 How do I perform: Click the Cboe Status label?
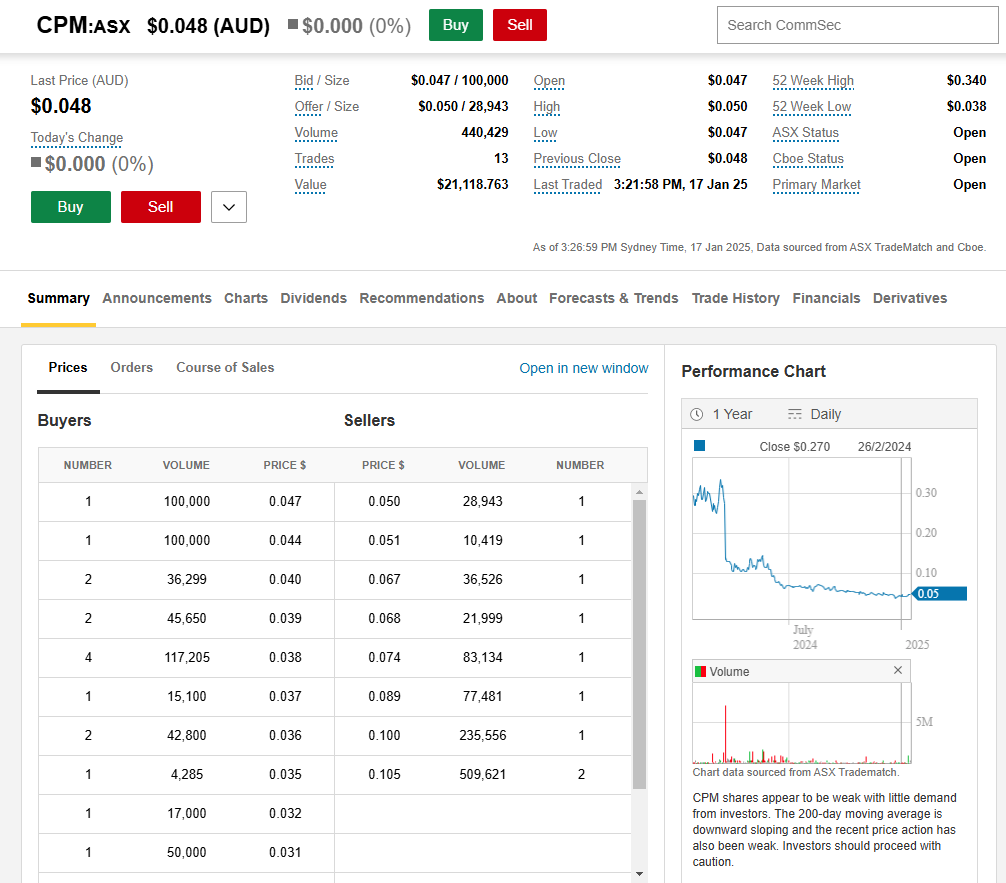pyautogui.click(x=808, y=159)
